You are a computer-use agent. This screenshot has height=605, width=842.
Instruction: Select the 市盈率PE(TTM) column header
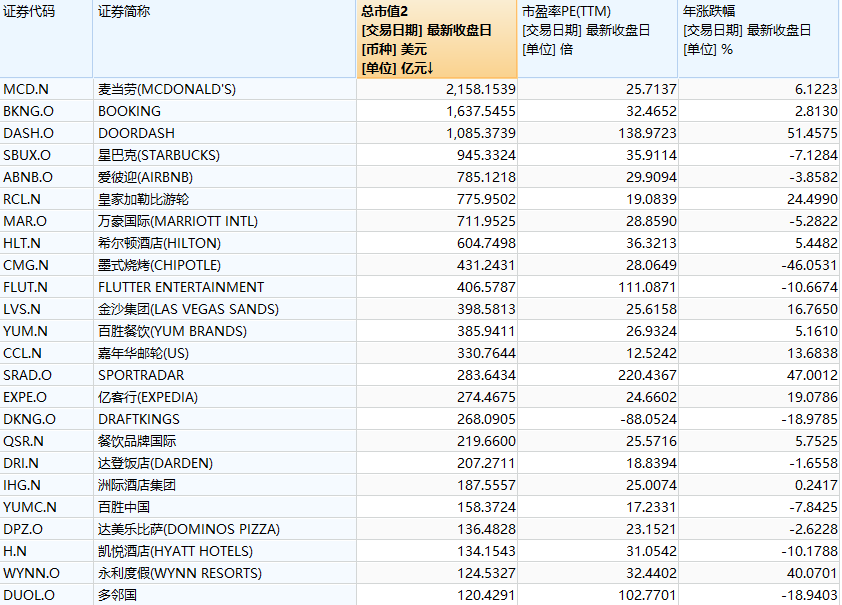[597, 39]
